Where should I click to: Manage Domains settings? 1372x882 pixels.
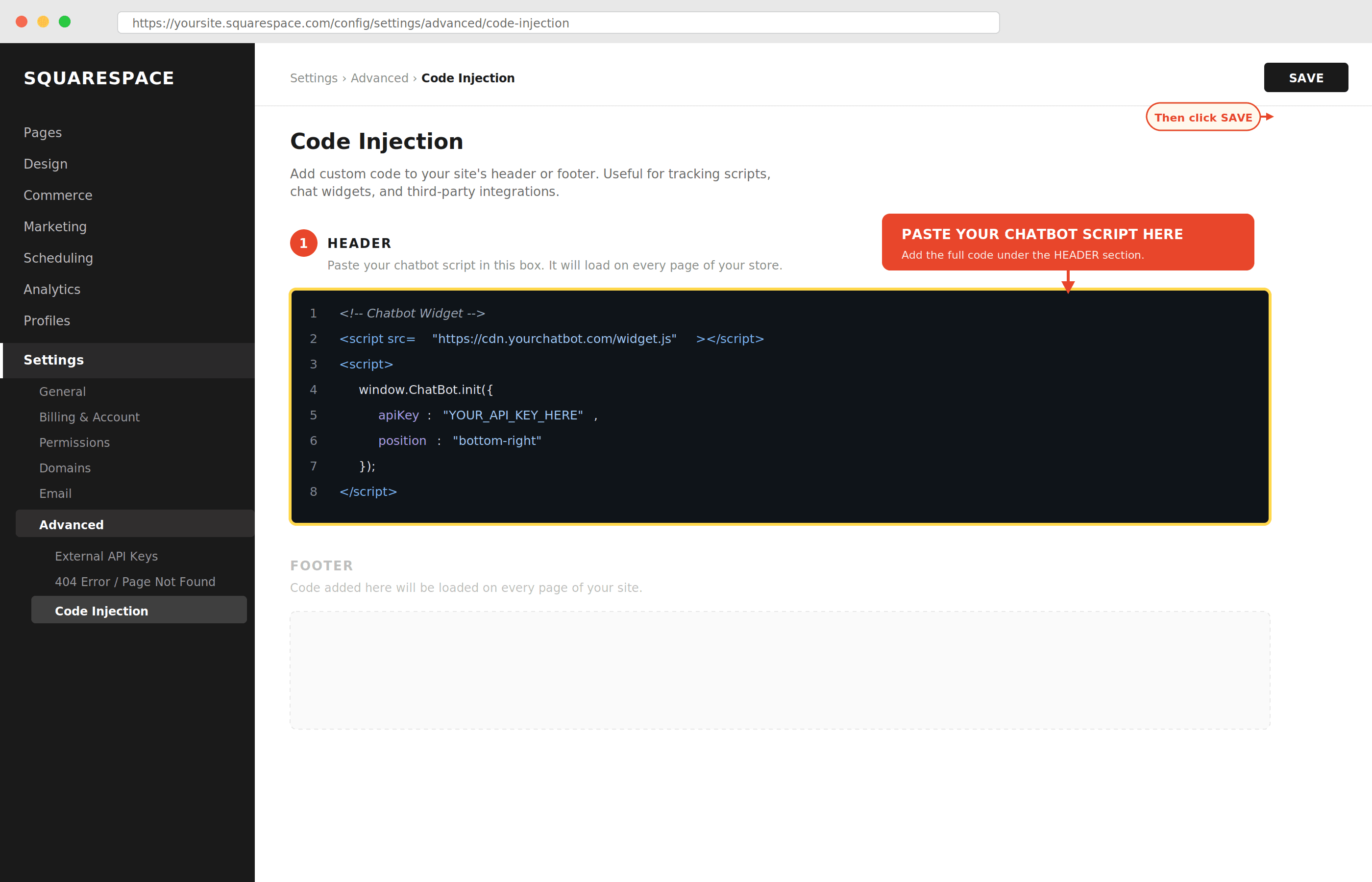point(65,468)
